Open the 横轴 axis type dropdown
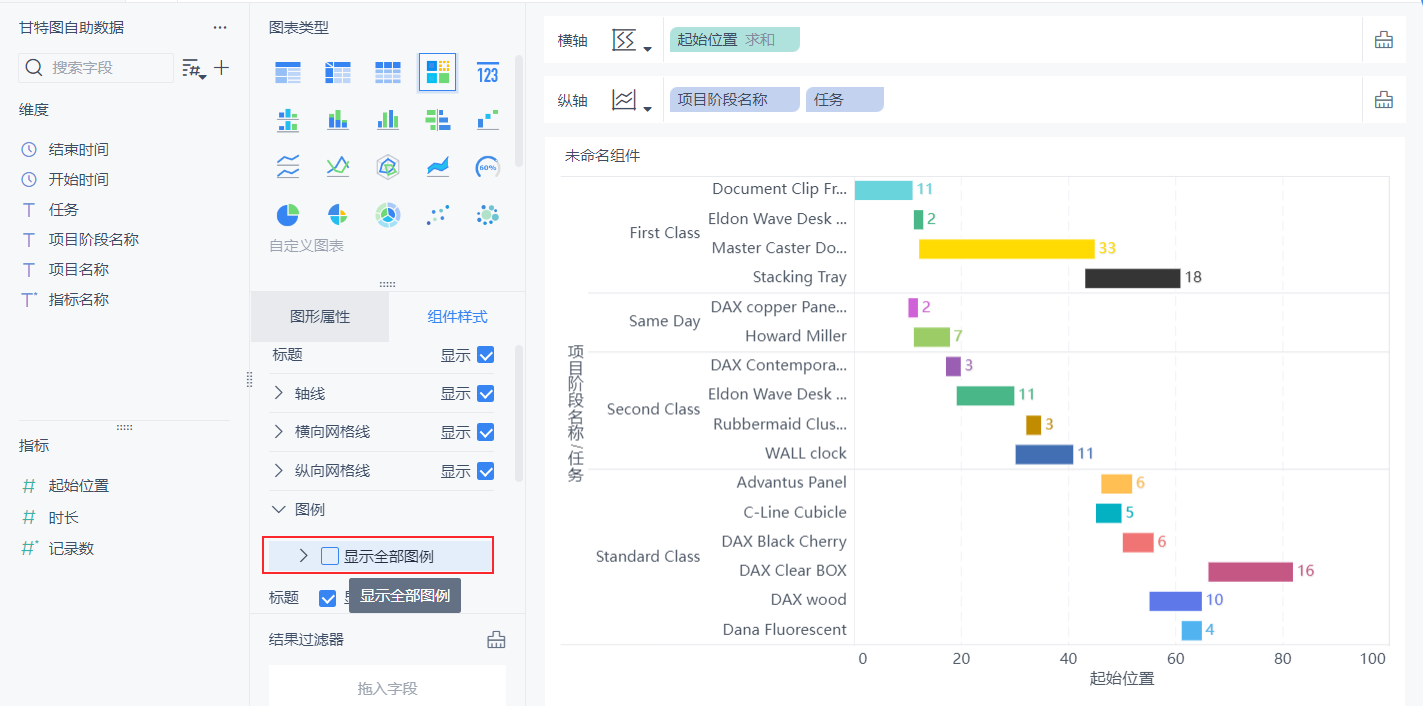This screenshot has width=1423, height=706. (632, 41)
